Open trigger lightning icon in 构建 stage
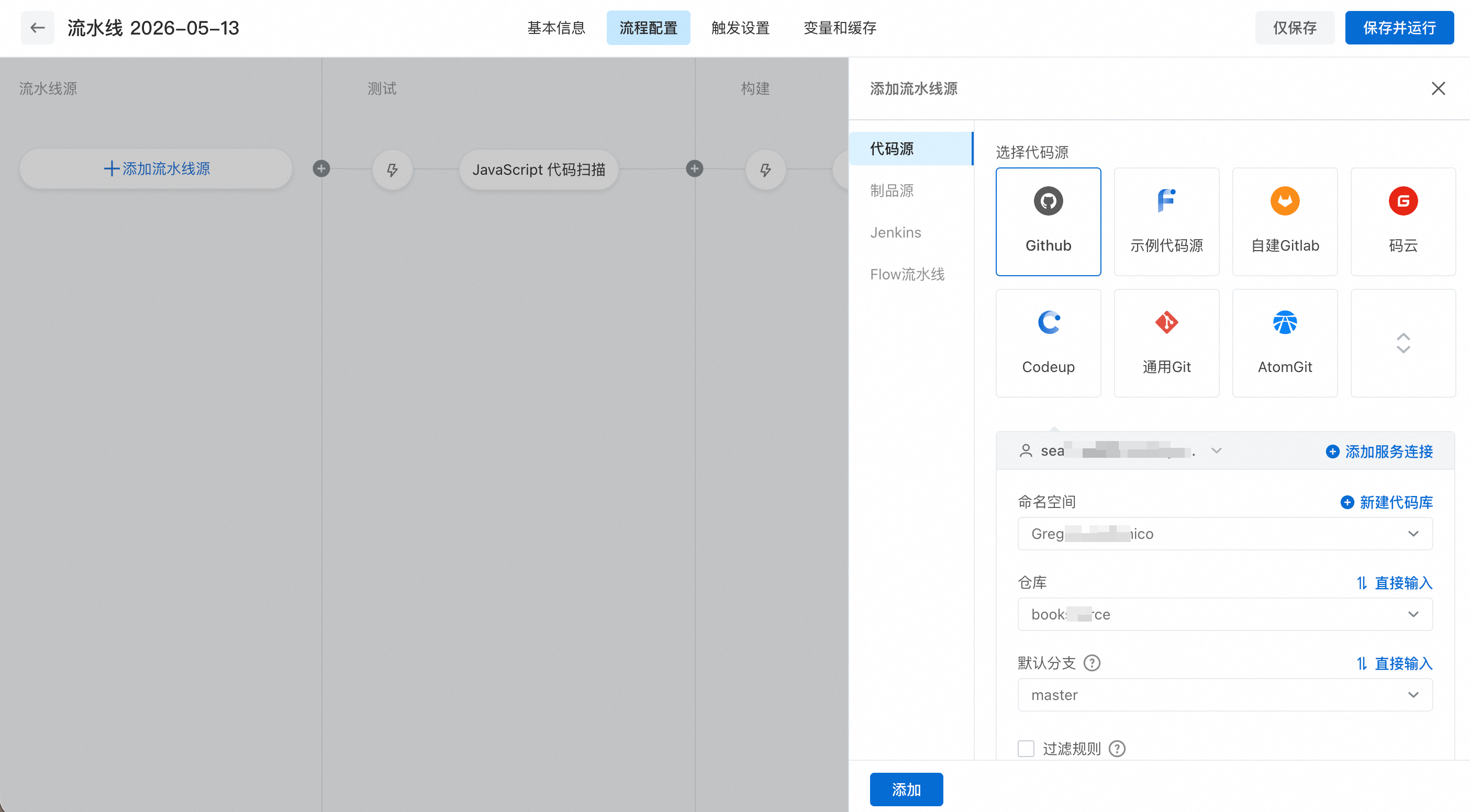Image resolution: width=1470 pixels, height=812 pixels. pyautogui.click(x=766, y=170)
